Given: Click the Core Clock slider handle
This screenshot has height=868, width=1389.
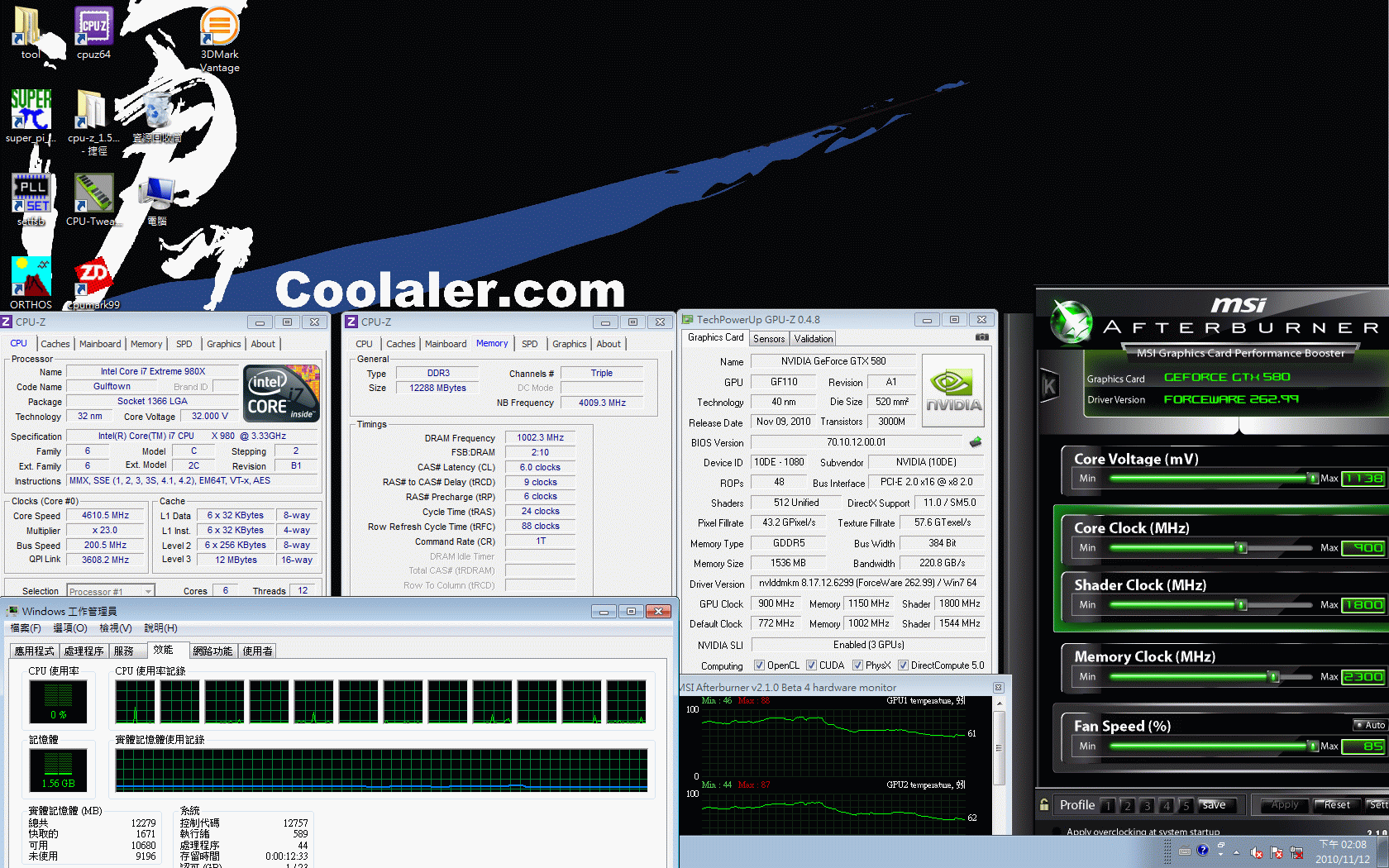Looking at the screenshot, I should point(1241,547).
